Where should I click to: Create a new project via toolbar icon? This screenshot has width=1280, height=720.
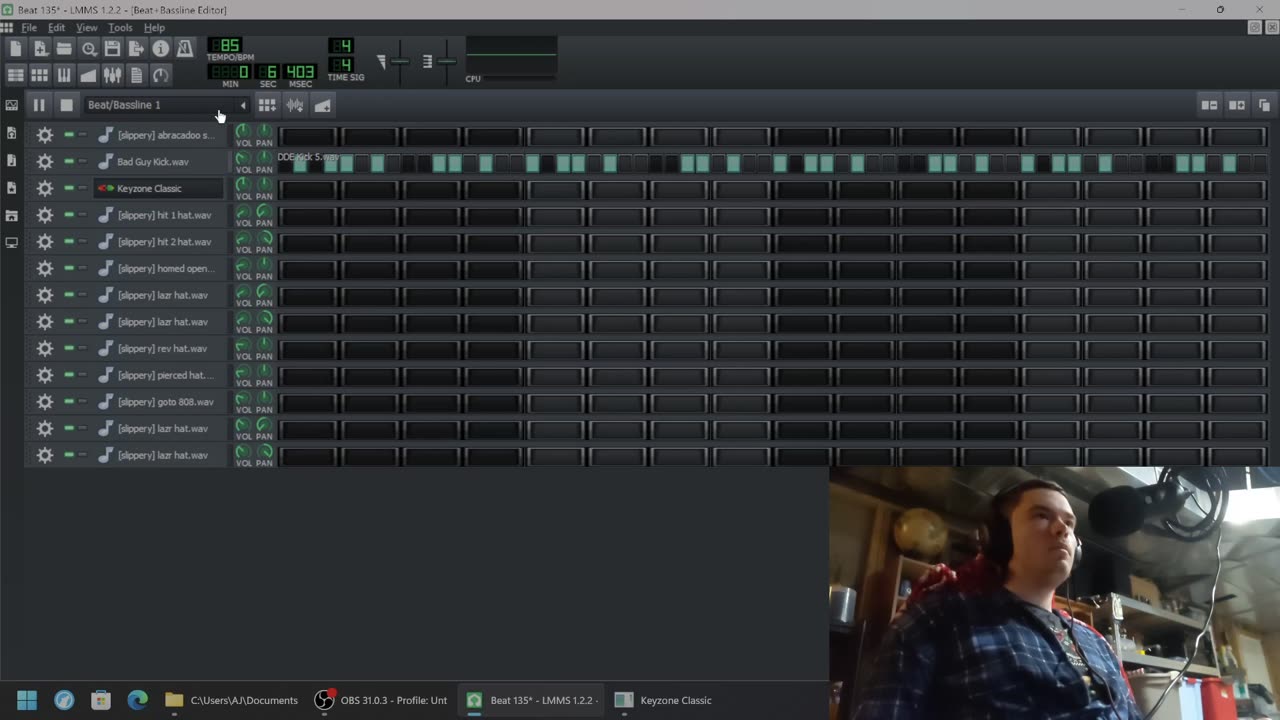coord(15,48)
